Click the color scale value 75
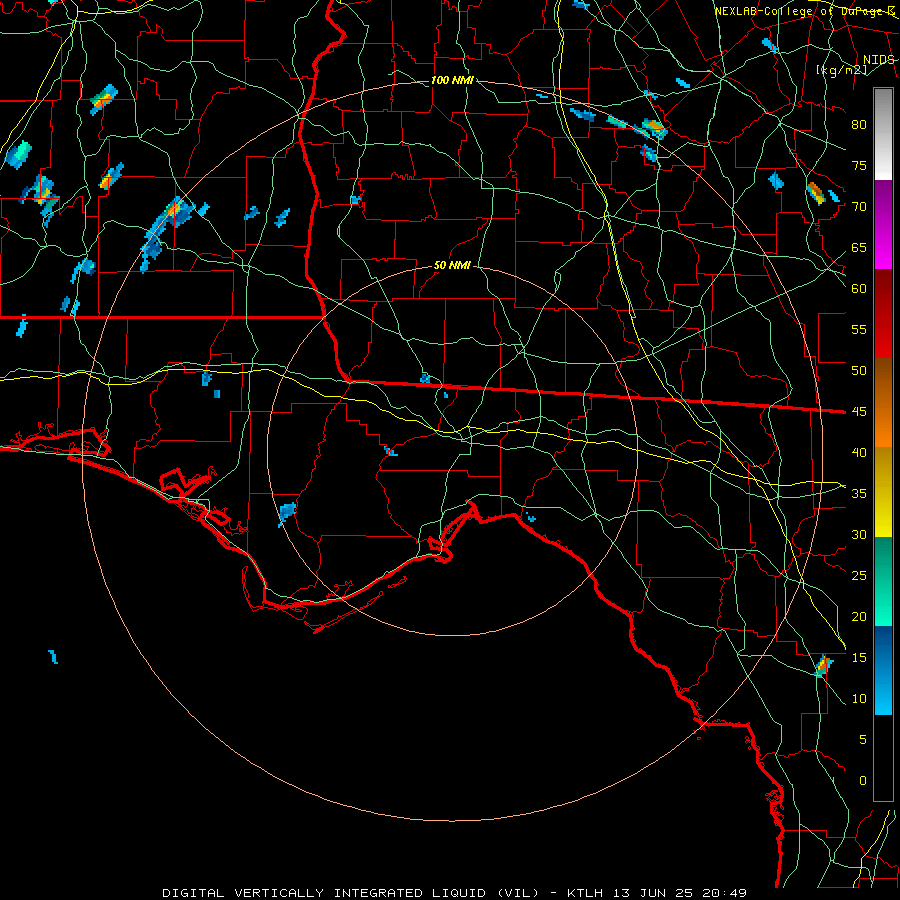 click(x=859, y=165)
